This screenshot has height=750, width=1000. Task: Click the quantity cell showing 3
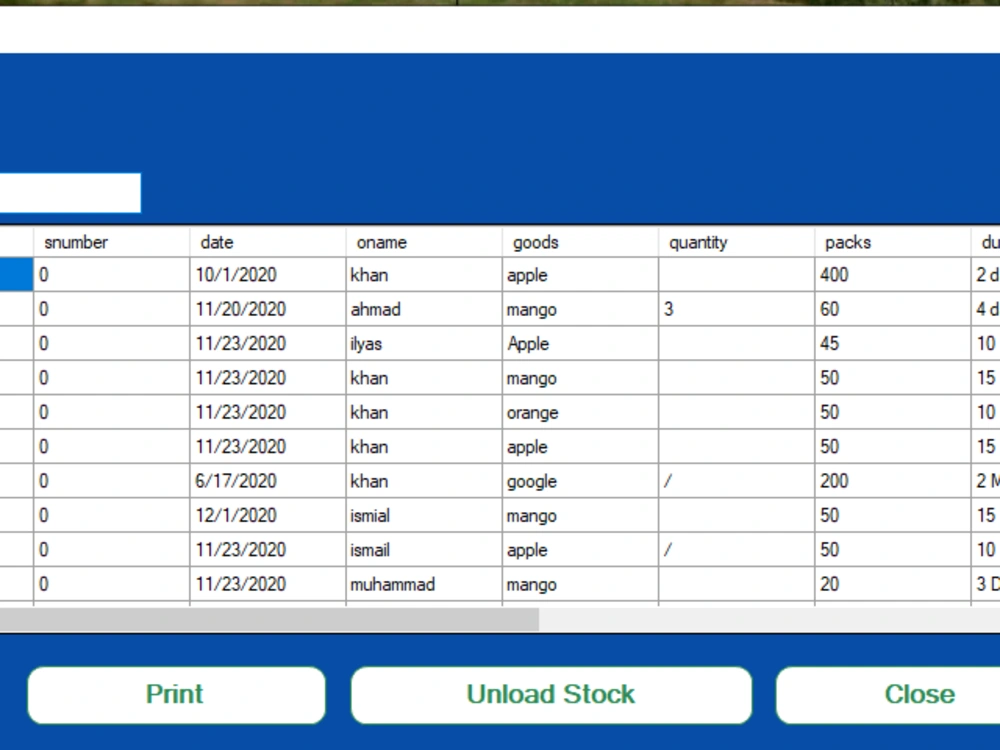pyautogui.click(x=698, y=309)
